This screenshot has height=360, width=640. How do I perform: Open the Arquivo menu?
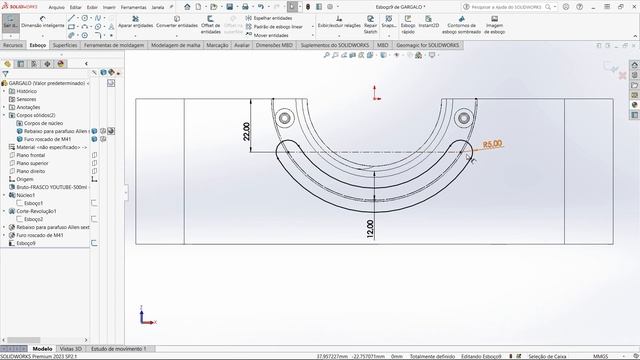[x=56, y=7]
